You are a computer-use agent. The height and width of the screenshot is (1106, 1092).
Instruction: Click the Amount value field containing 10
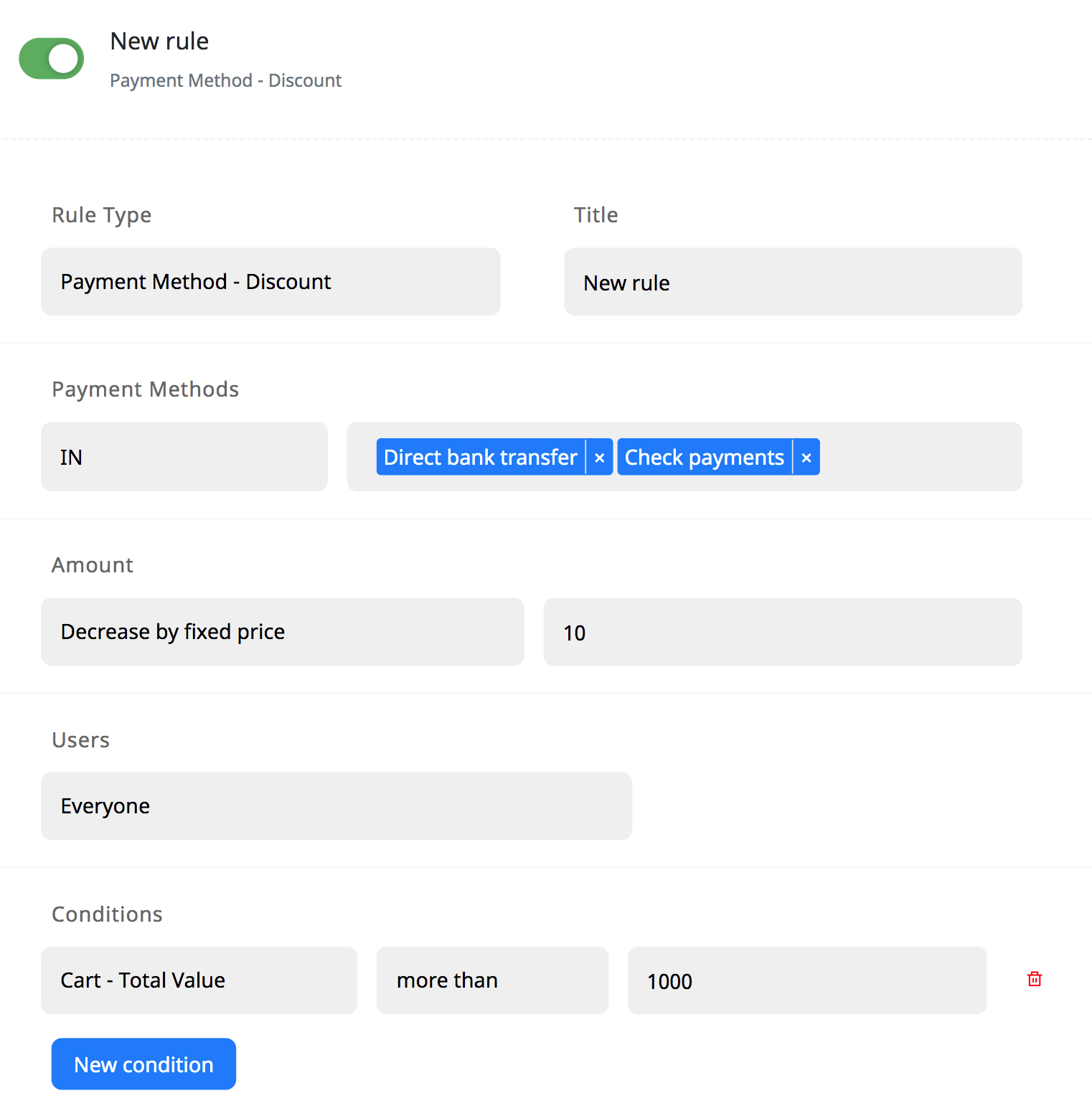782,632
